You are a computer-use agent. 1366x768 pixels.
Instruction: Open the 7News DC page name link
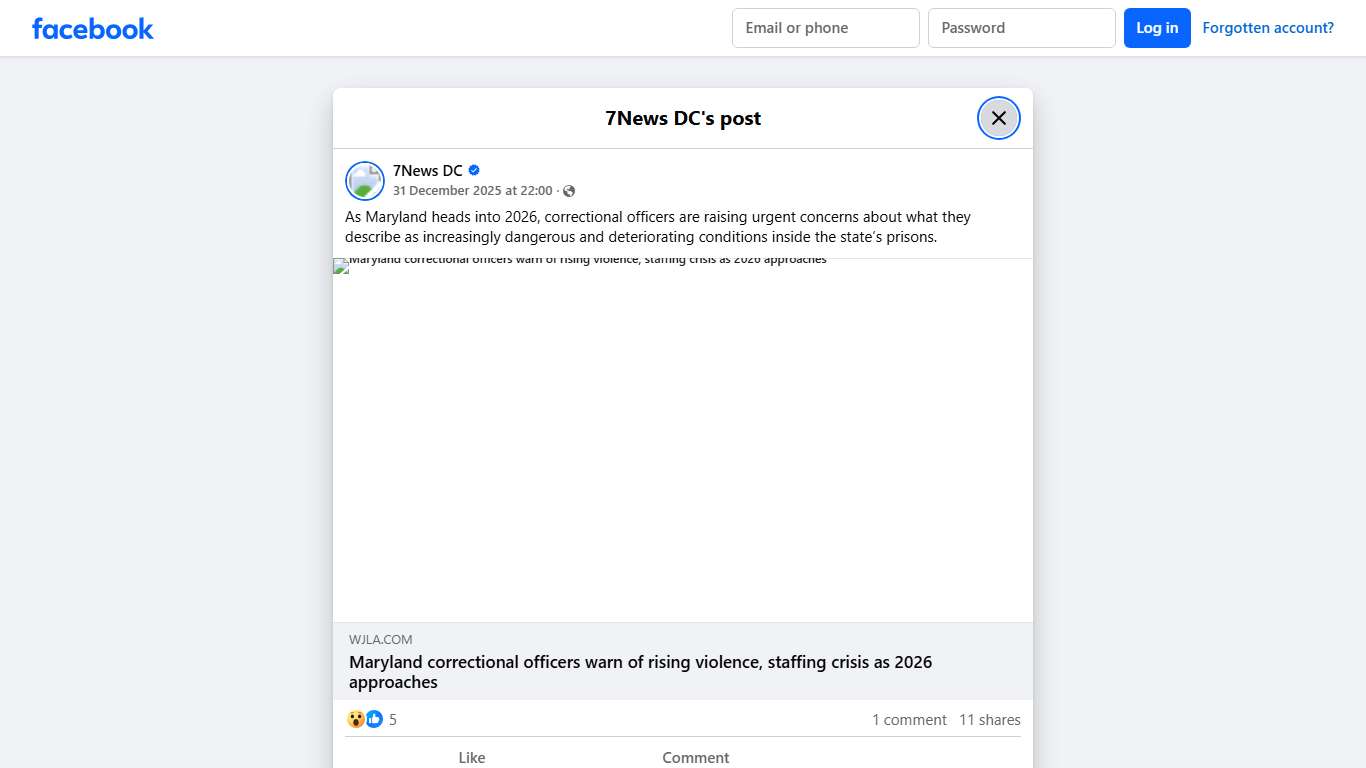pos(427,171)
